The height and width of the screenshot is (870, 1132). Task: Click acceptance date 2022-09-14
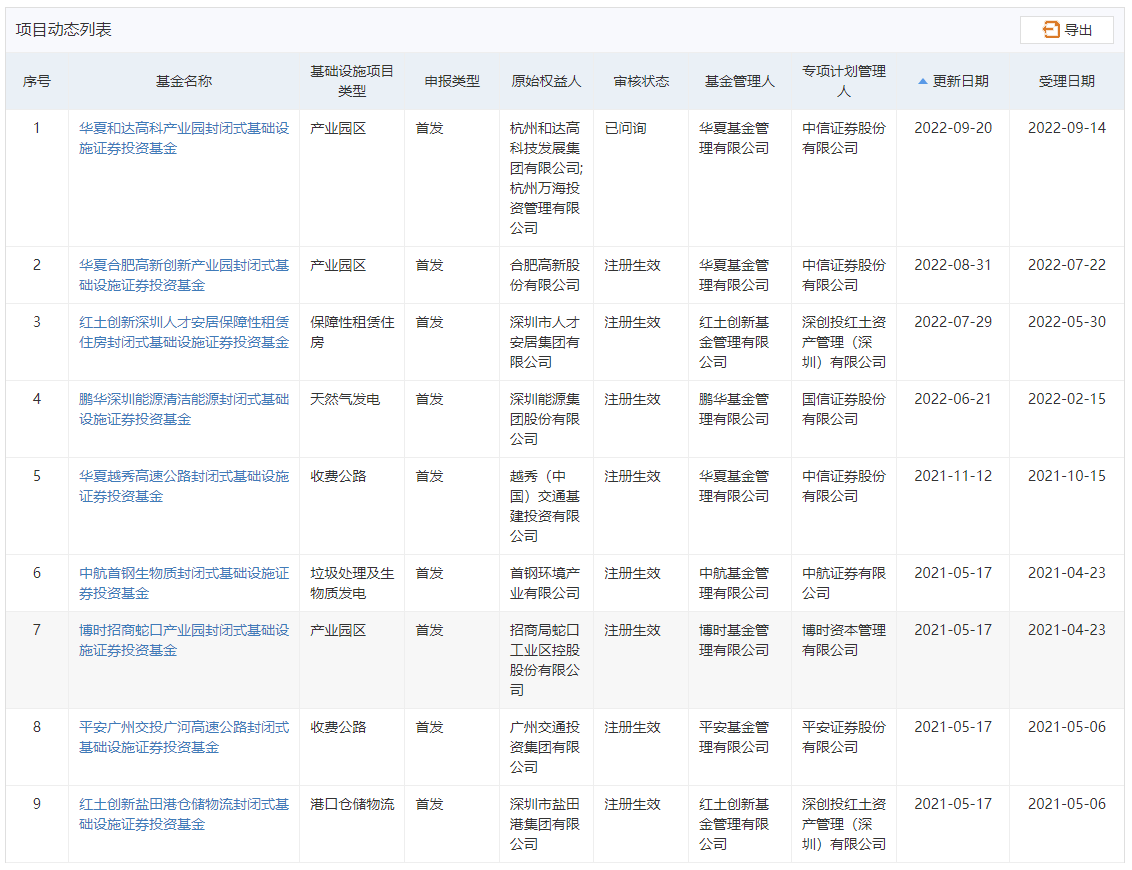click(x=1066, y=129)
